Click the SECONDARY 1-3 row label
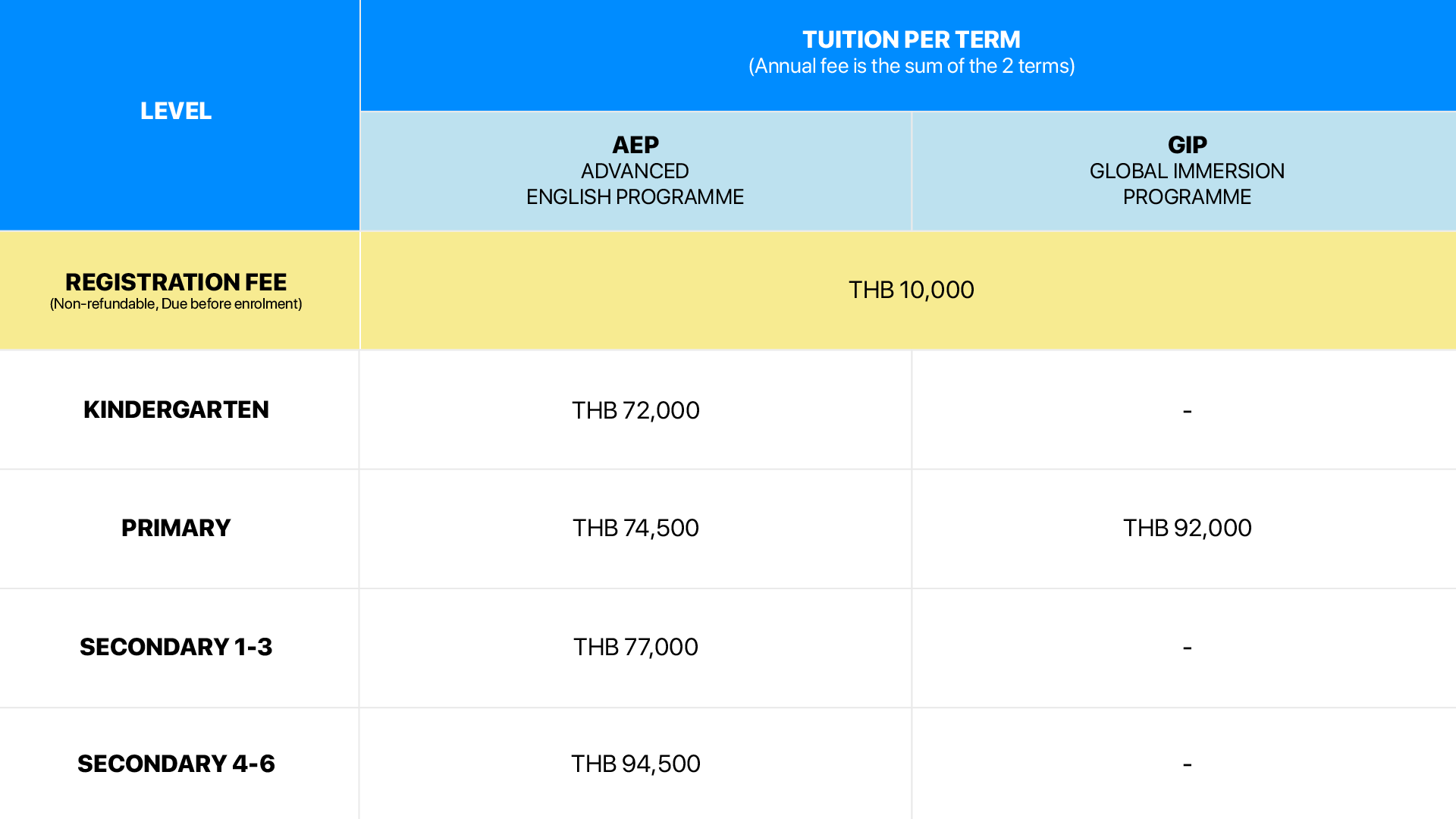 pos(176,647)
